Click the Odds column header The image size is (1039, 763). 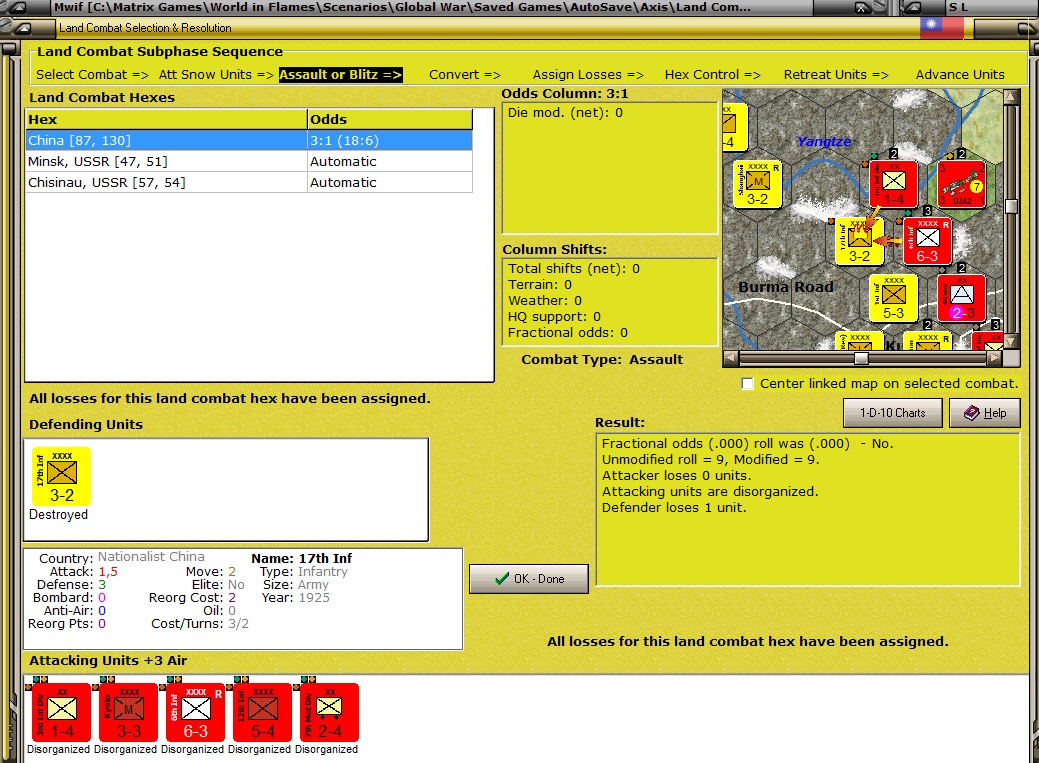click(390, 119)
